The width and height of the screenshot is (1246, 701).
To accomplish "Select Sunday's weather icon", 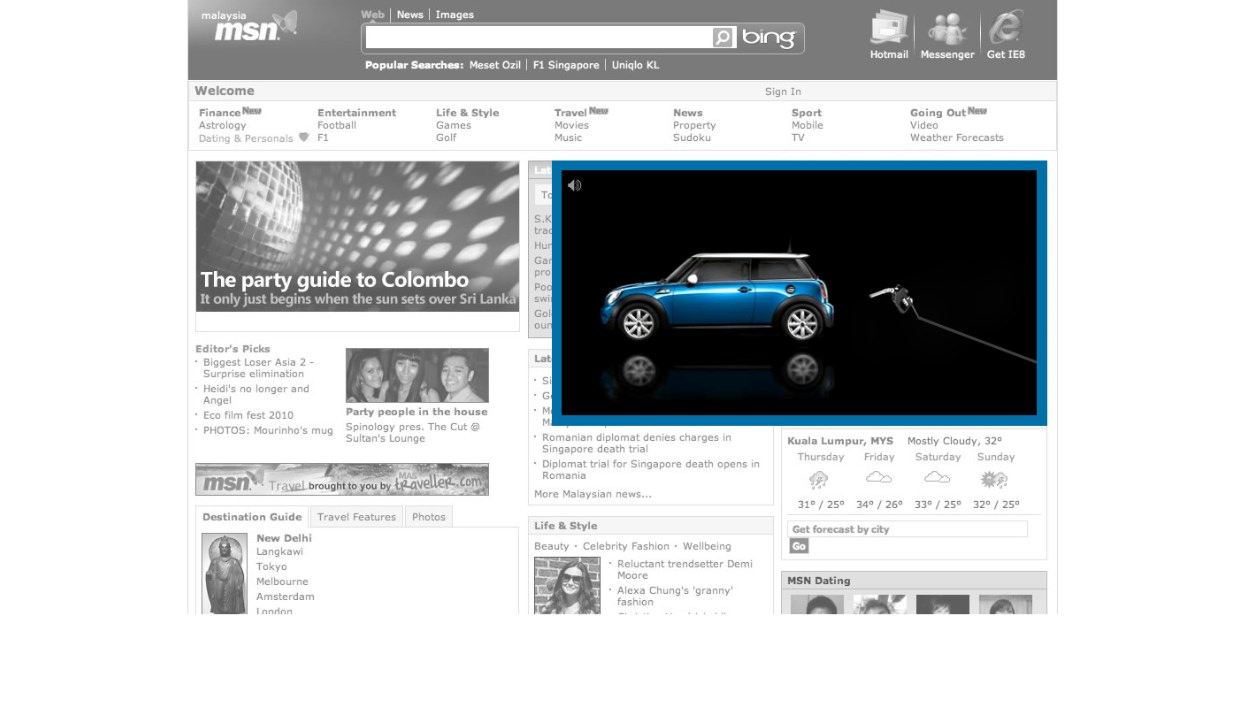I will [995, 479].
